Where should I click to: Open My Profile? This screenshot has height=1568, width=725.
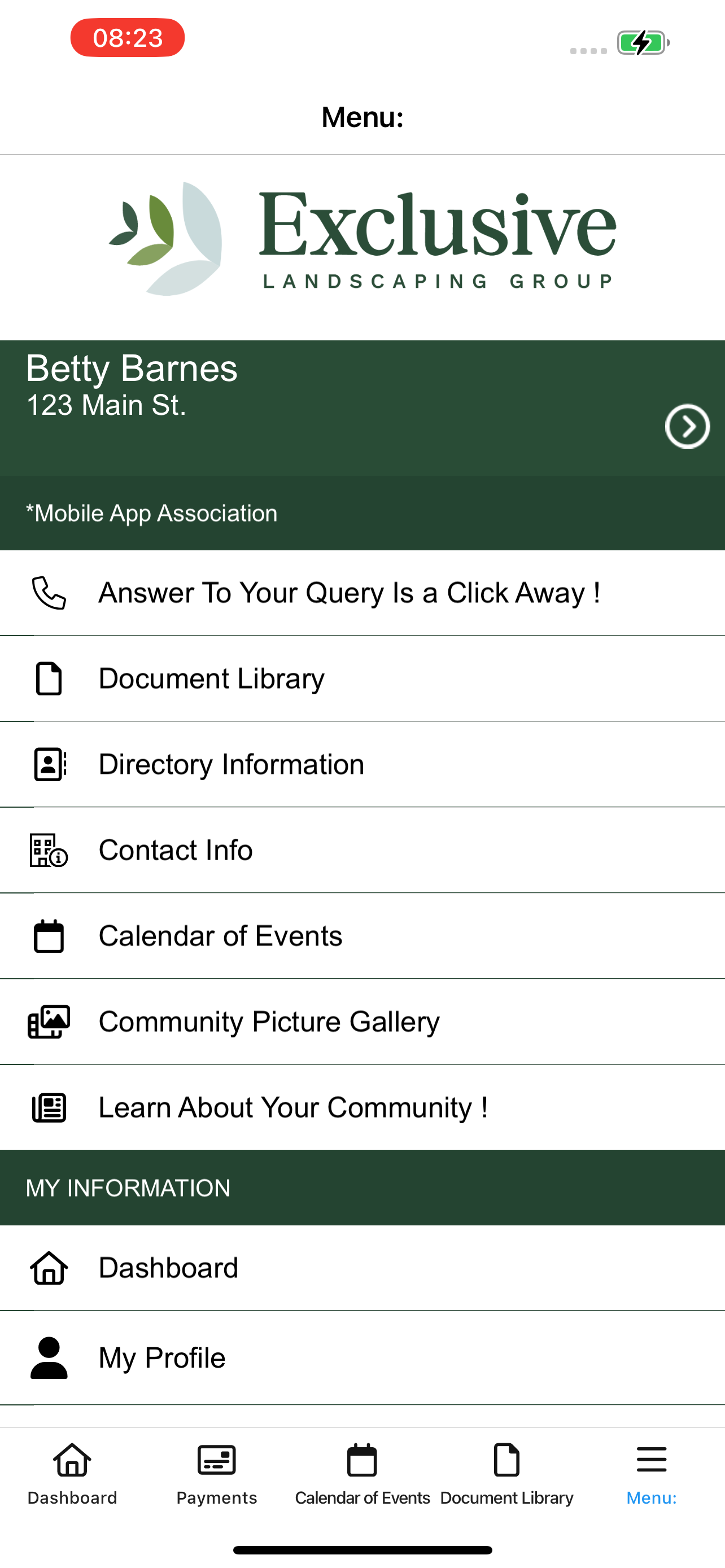[x=363, y=1358]
